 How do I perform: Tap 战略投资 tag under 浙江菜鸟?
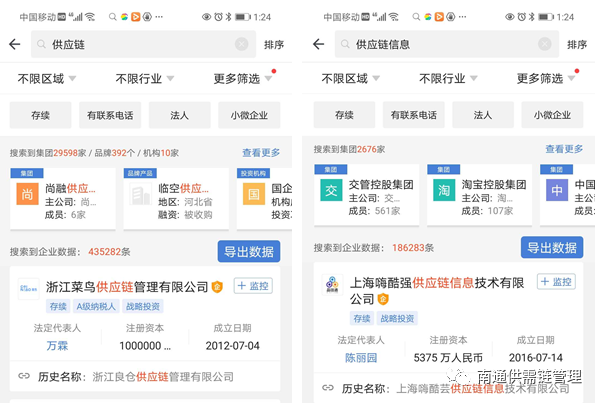pyautogui.click(x=143, y=306)
